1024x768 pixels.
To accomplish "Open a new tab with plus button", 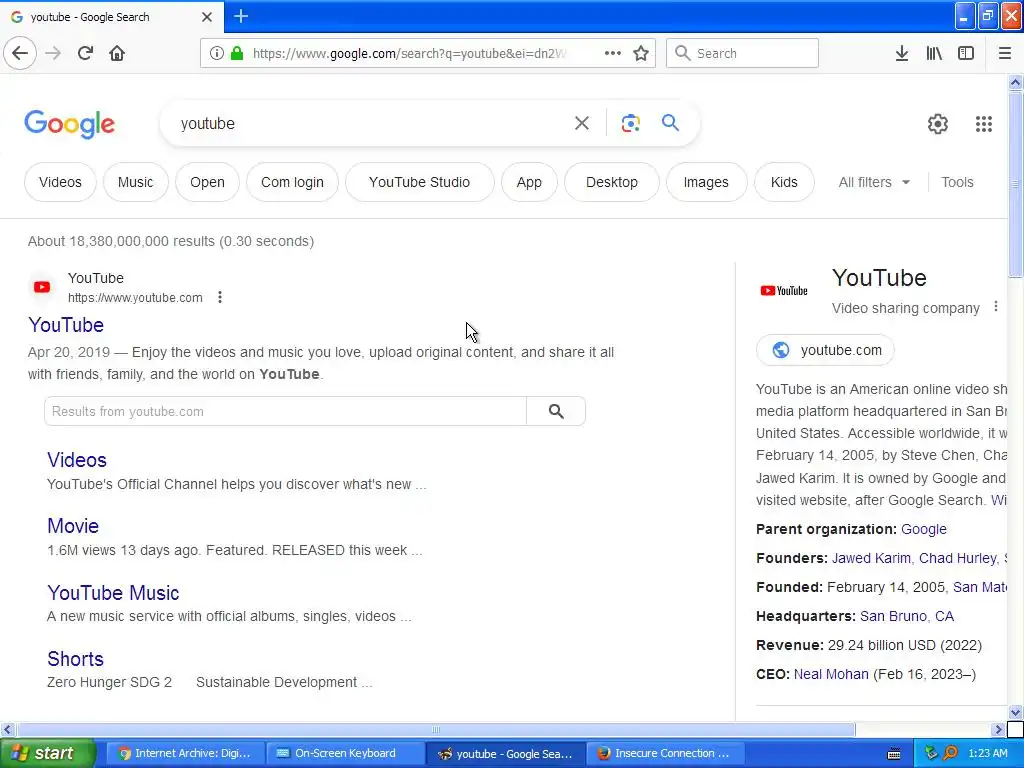I will [240, 16].
